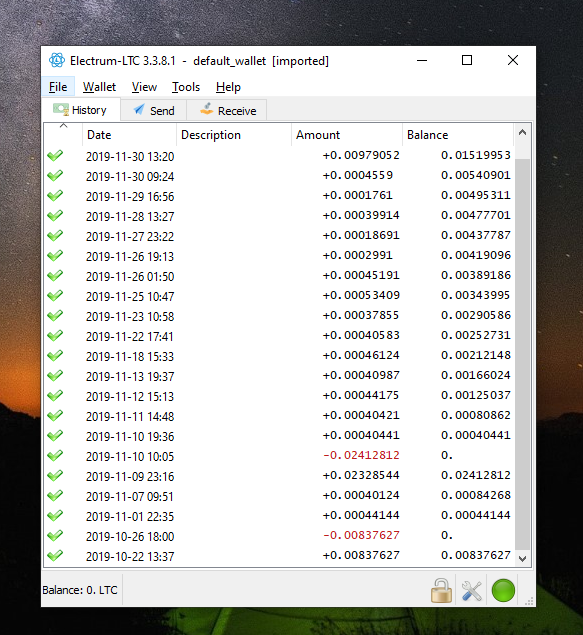
Task: Switch to the Receive tab
Action: pyautogui.click(x=227, y=111)
